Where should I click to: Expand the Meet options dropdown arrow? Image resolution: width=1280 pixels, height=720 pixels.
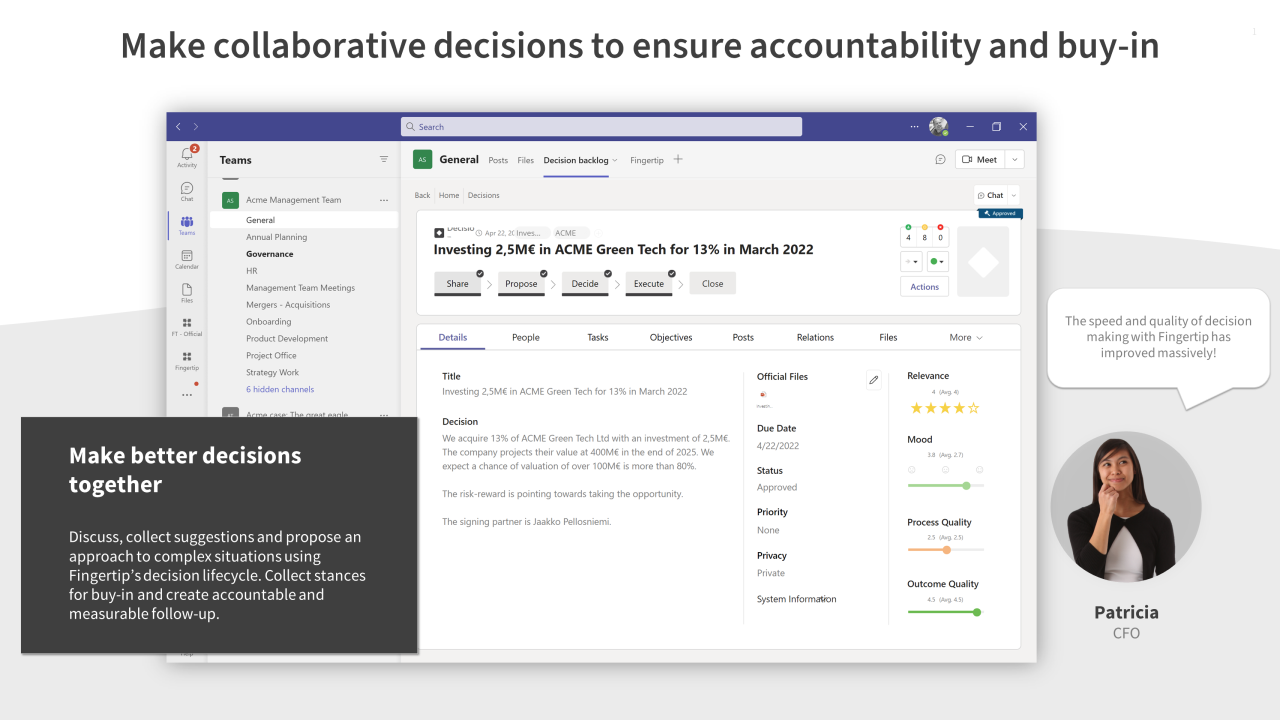(1015, 159)
